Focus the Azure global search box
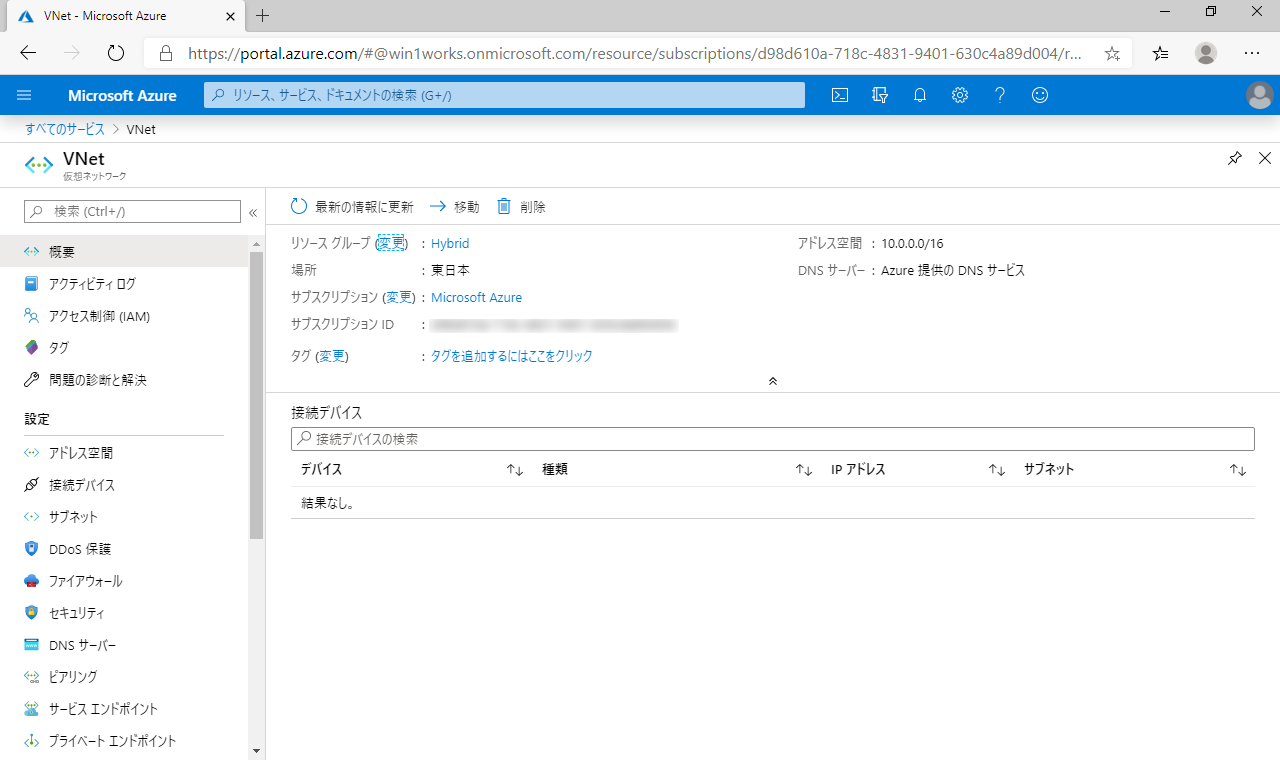 click(x=505, y=95)
